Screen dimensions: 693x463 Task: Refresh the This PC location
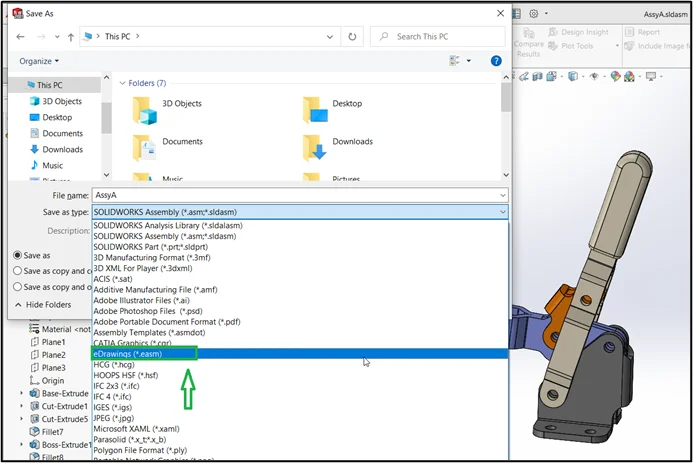352,37
